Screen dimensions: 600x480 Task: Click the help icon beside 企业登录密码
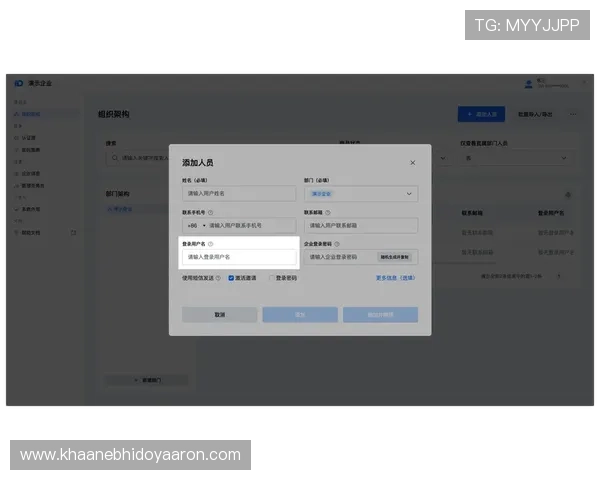coord(337,243)
